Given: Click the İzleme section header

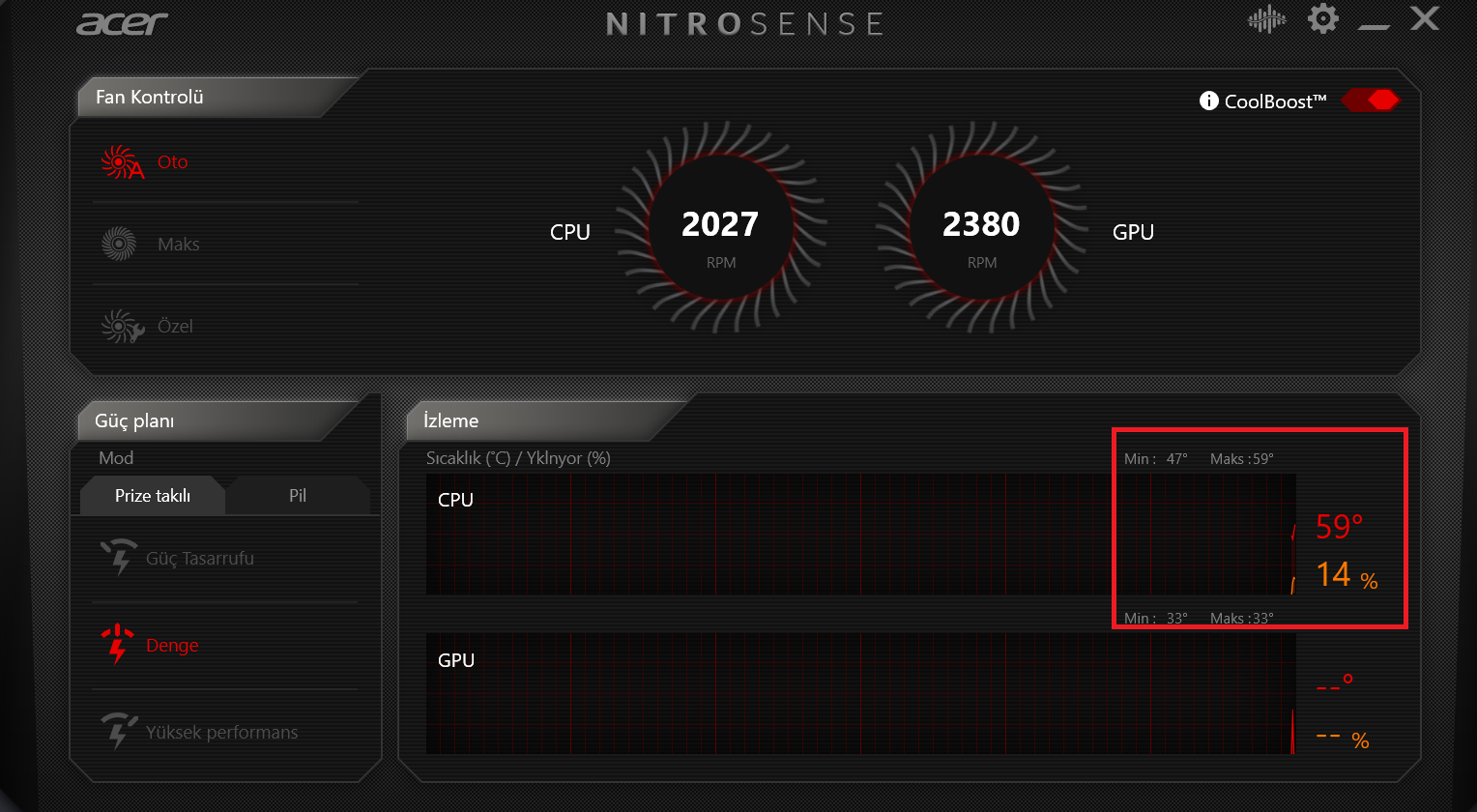Looking at the screenshot, I should coord(451,421).
